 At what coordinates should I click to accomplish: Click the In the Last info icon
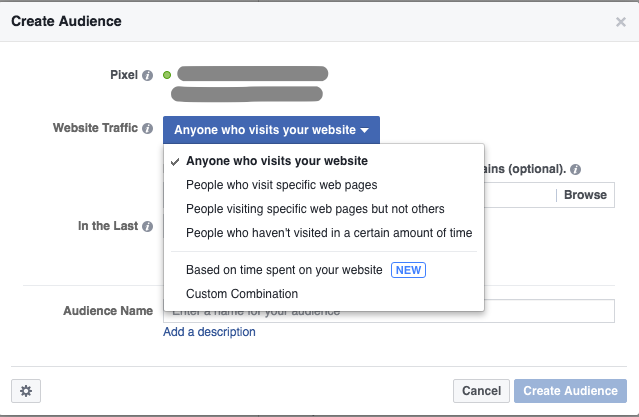point(148,227)
